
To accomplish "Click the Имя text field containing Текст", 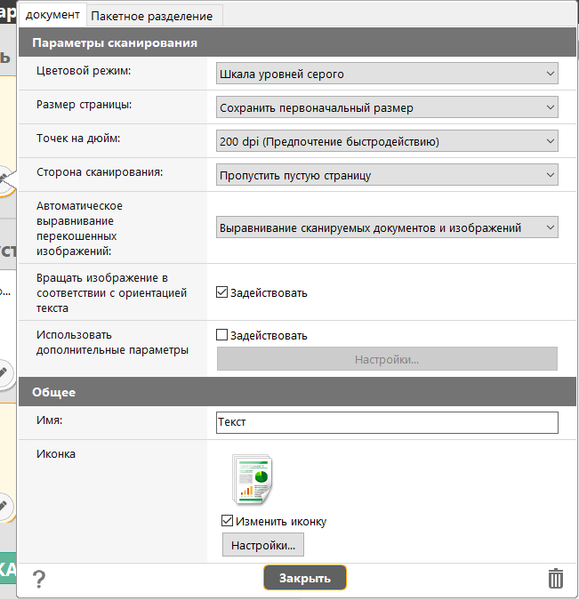I will [x=387, y=423].
